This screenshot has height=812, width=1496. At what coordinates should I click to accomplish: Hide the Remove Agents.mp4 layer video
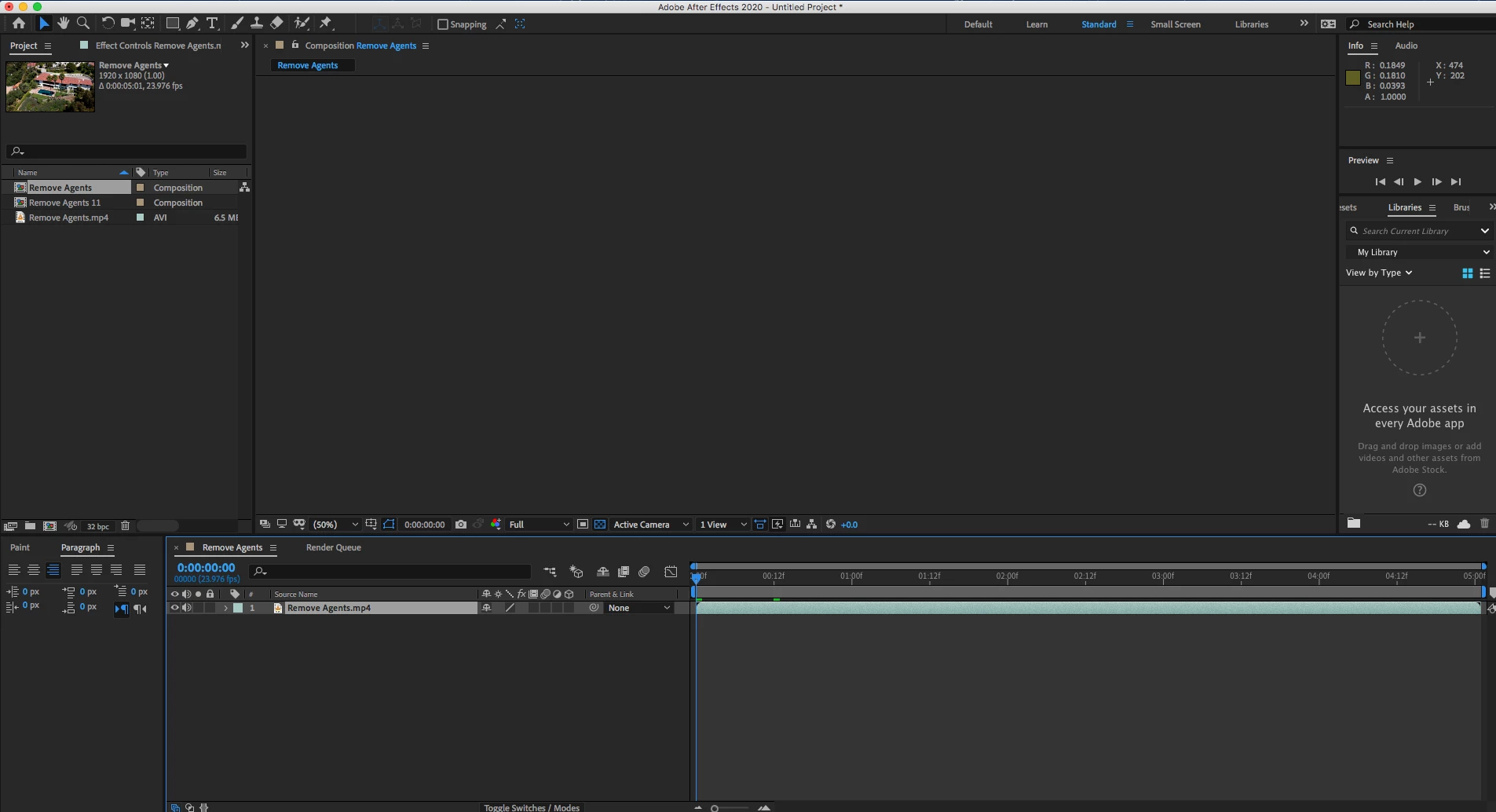(175, 608)
